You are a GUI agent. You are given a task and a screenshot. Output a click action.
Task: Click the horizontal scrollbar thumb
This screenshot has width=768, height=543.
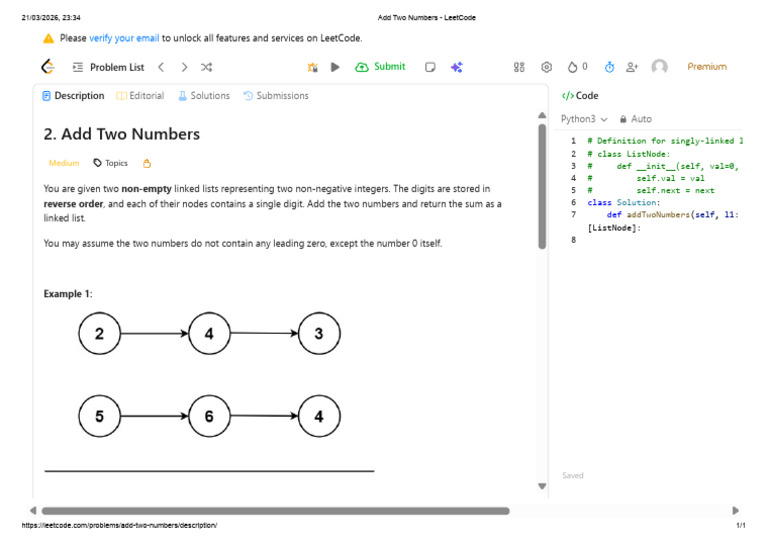tap(275, 511)
